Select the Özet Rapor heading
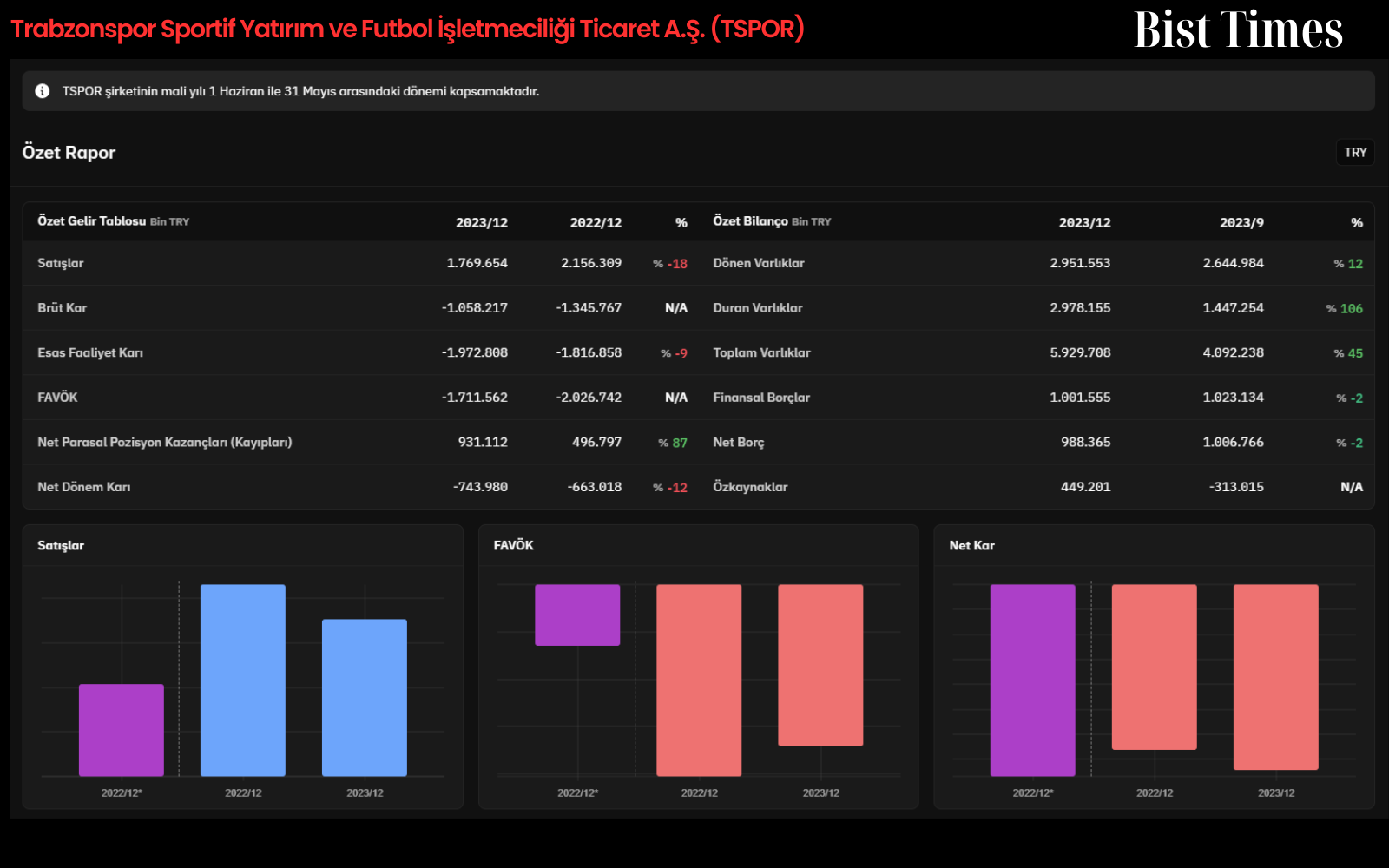 [69, 153]
